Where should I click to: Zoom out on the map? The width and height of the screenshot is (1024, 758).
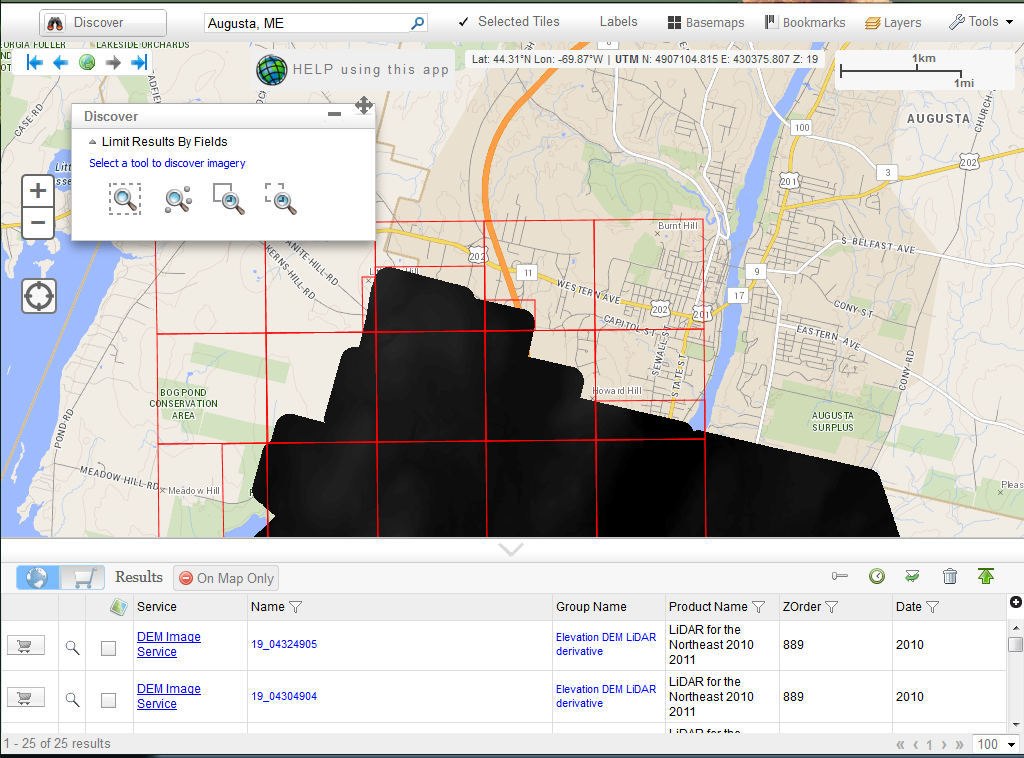[x=38, y=223]
